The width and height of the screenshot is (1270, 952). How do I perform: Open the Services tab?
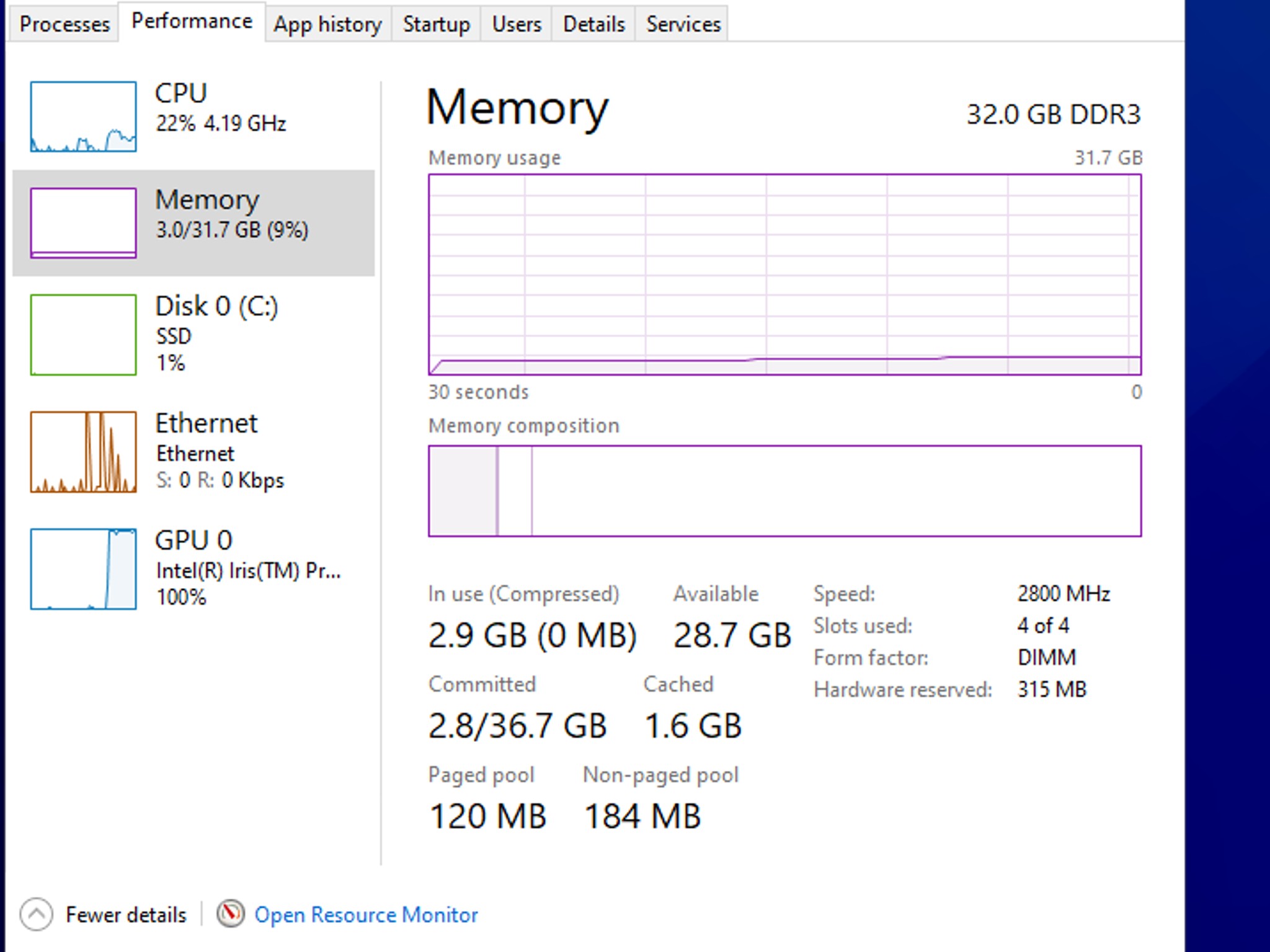point(683,24)
